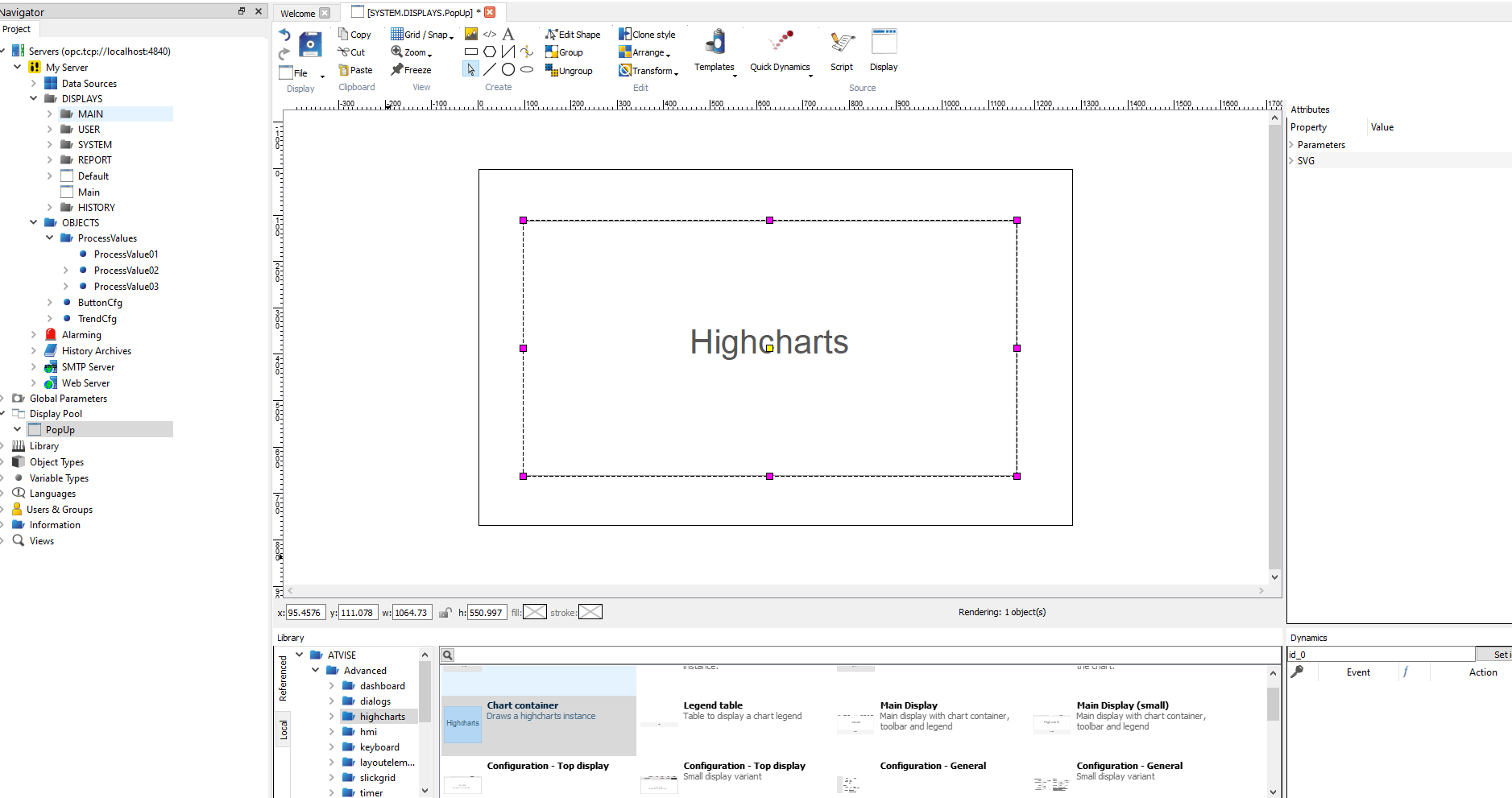
Task: Open the Grid / Snap dropdown
Action: pos(422,35)
